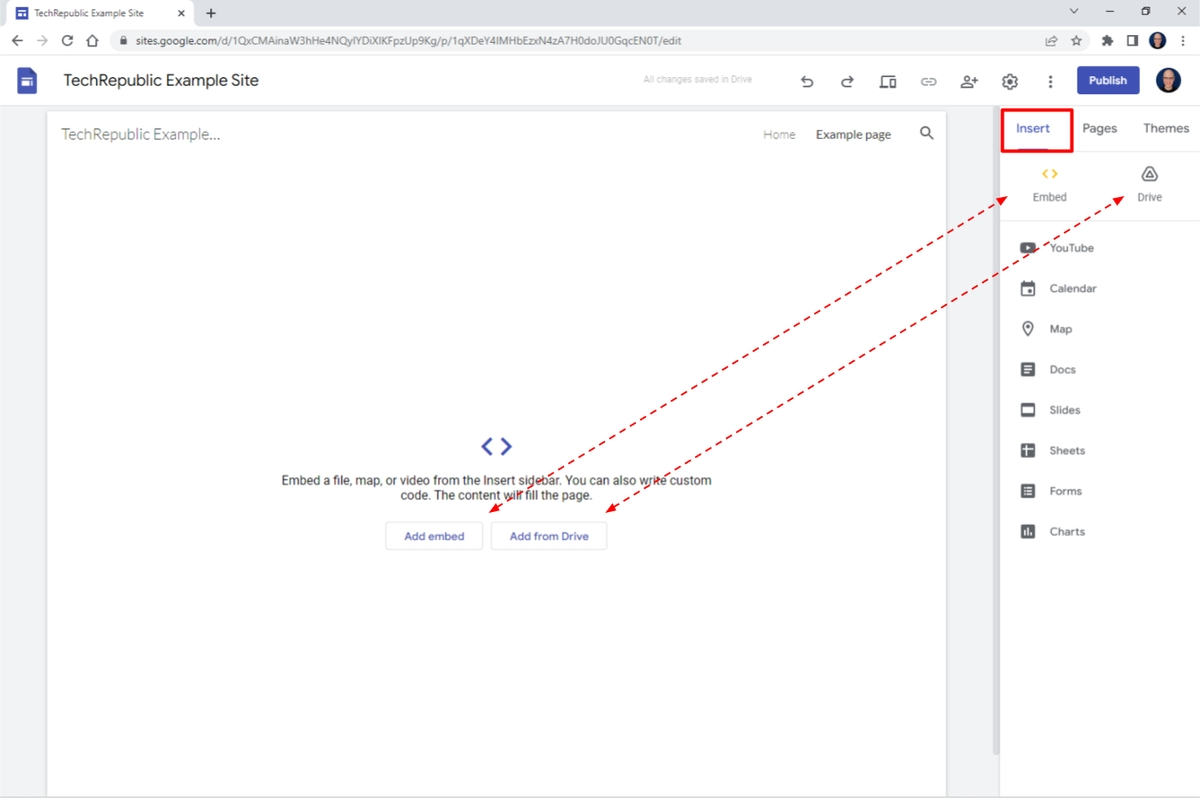The image size is (1200, 798).
Task: Click the tab search chevron
Action: coord(1074,12)
